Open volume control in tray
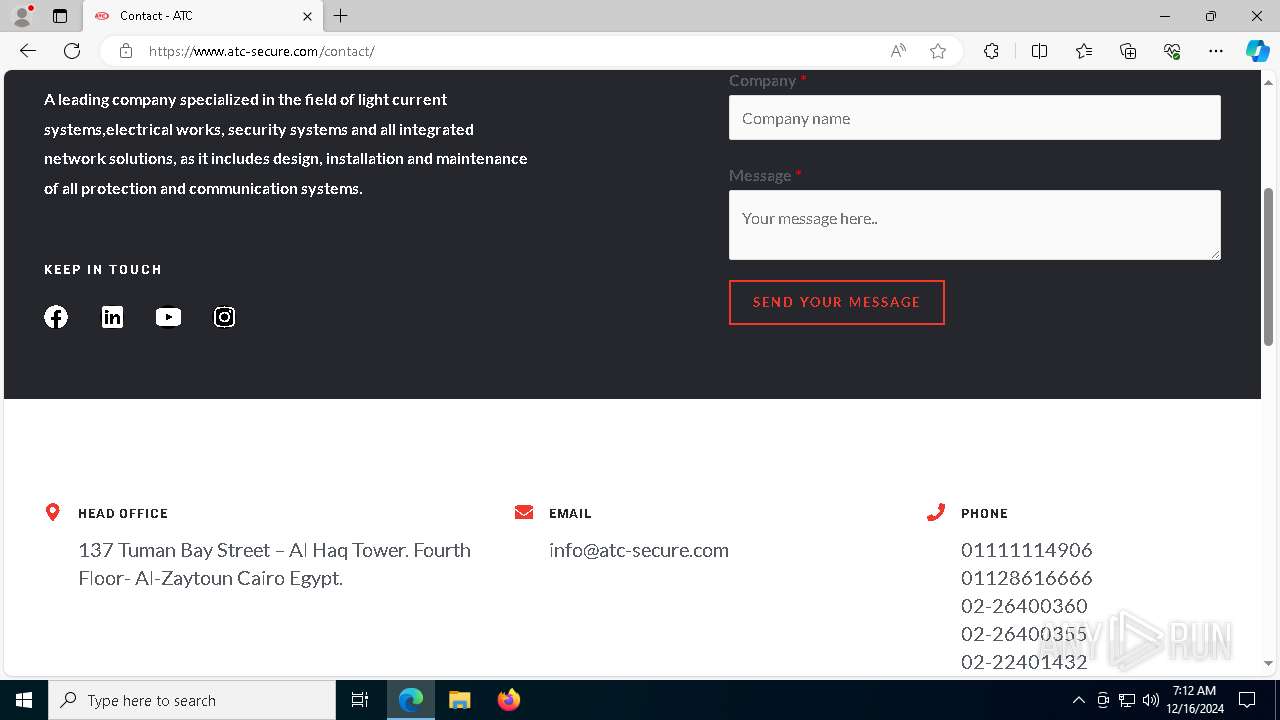Screen dimensions: 1280x720 click(1150, 700)
